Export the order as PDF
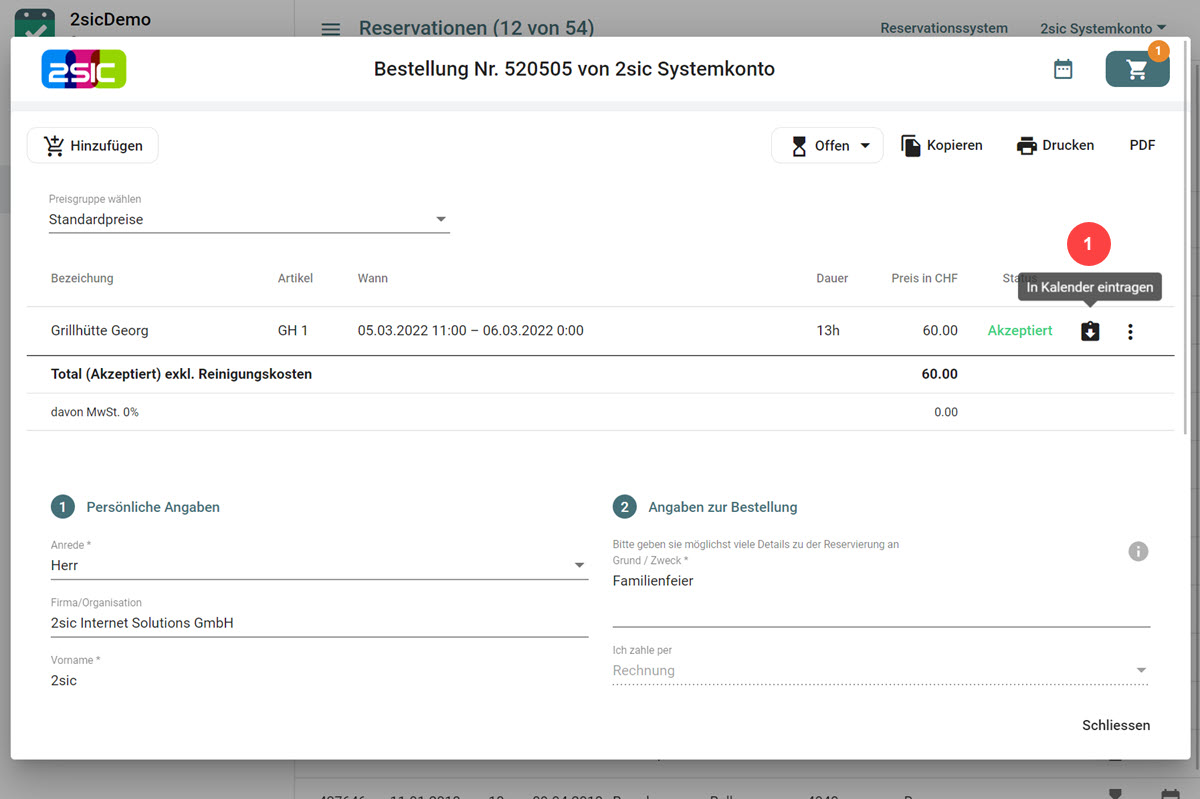The width and height of the screenshot is (1200, 799). pos(1142,145)
